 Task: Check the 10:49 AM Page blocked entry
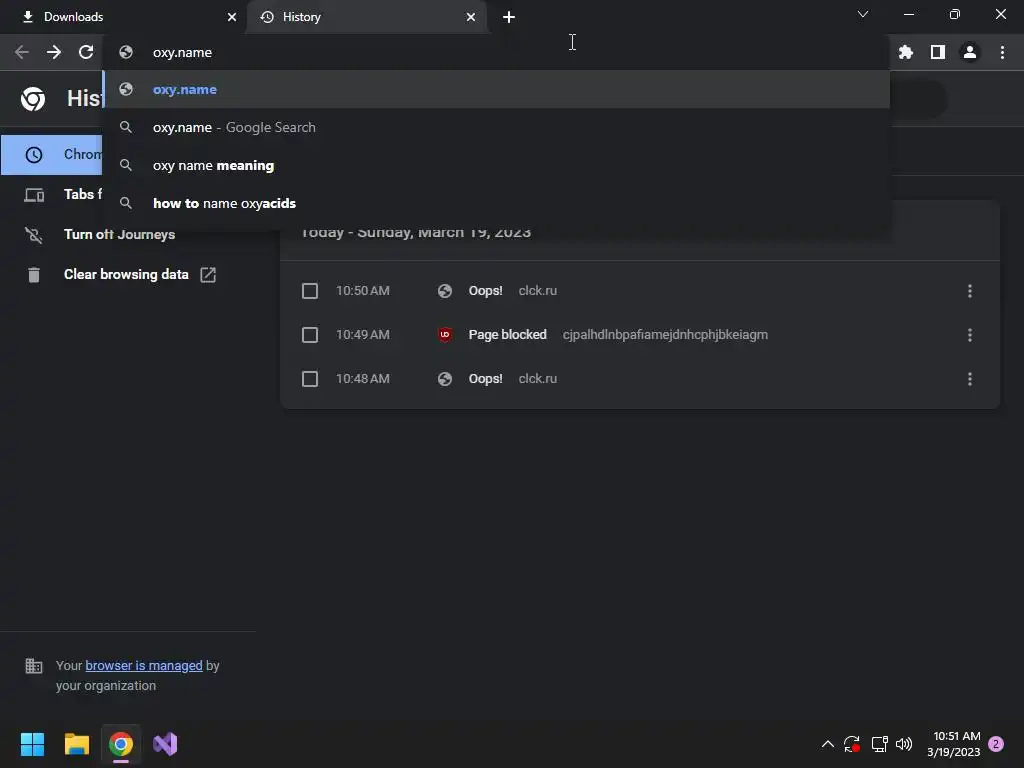[310, 335]
